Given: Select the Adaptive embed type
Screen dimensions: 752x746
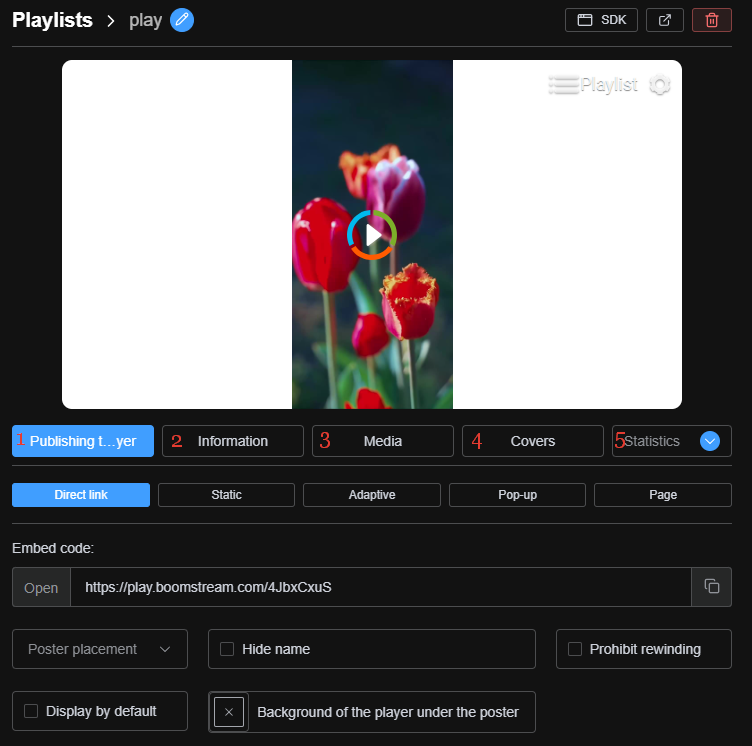Looking at the screenshot, I should pyautogui.click(x=372, y=495).
